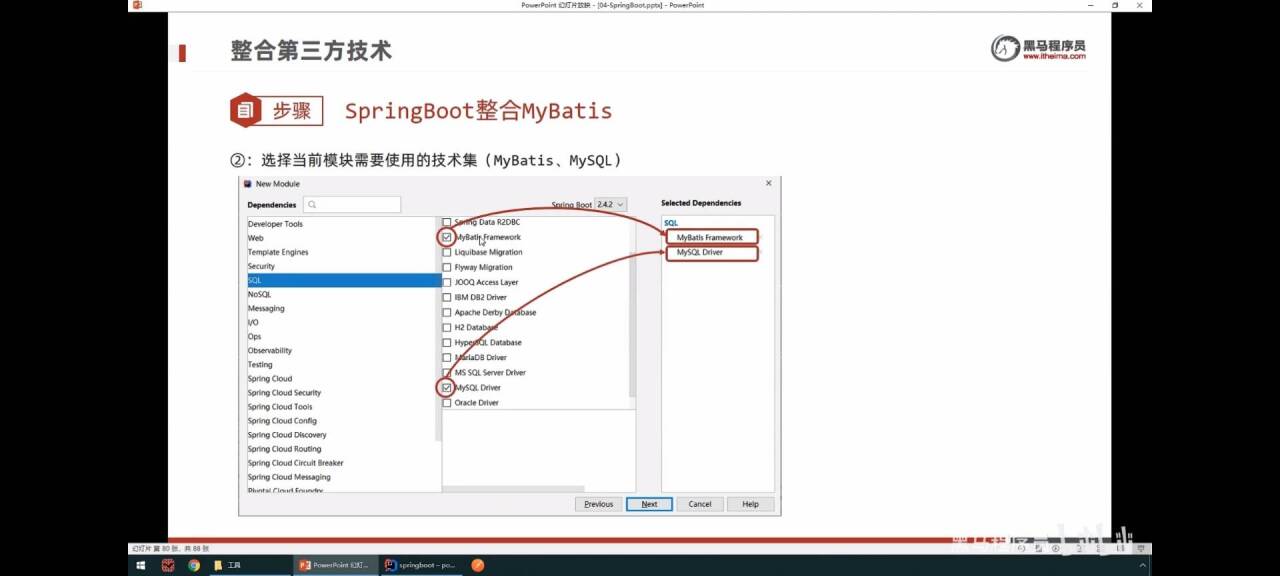Open the Windows Start menu
Screen dimensions: 1280x576
coord(141,565)
